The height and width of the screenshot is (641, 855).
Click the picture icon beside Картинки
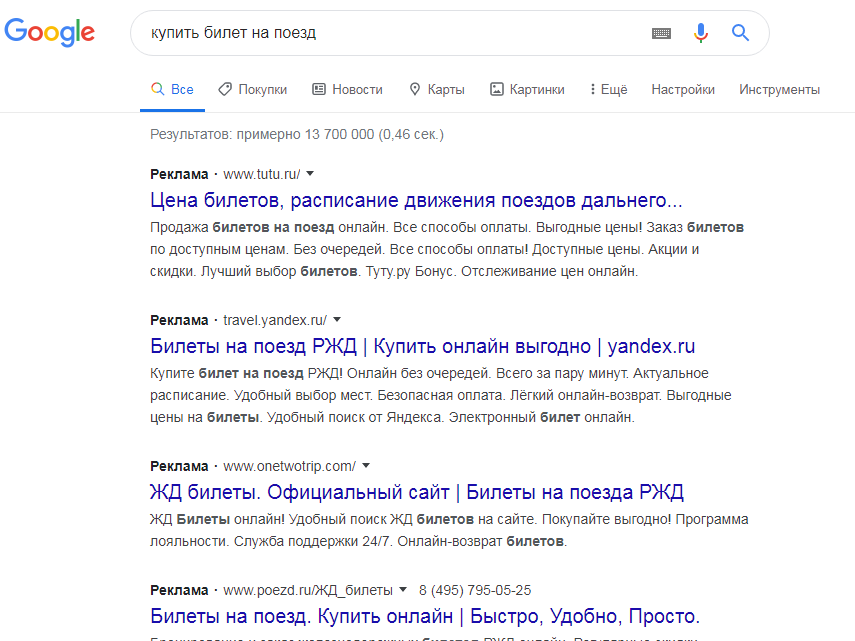pos(497,89)
